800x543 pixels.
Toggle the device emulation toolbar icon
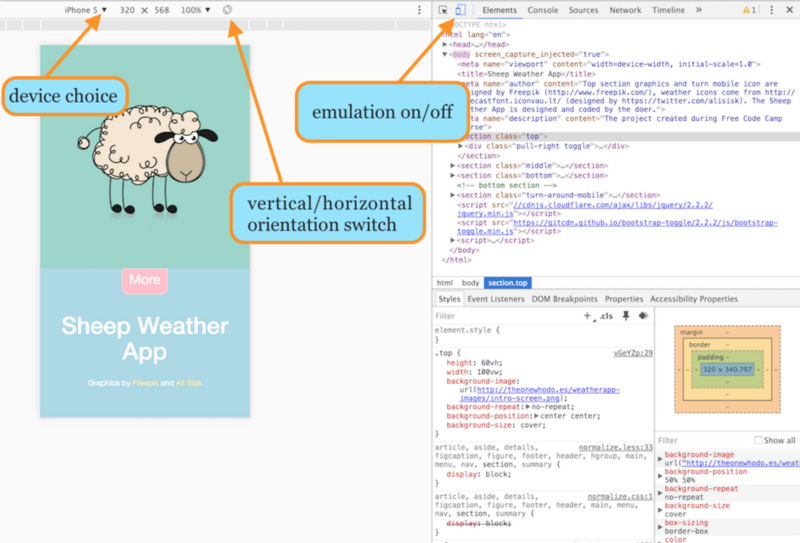[x=460, y=10]
